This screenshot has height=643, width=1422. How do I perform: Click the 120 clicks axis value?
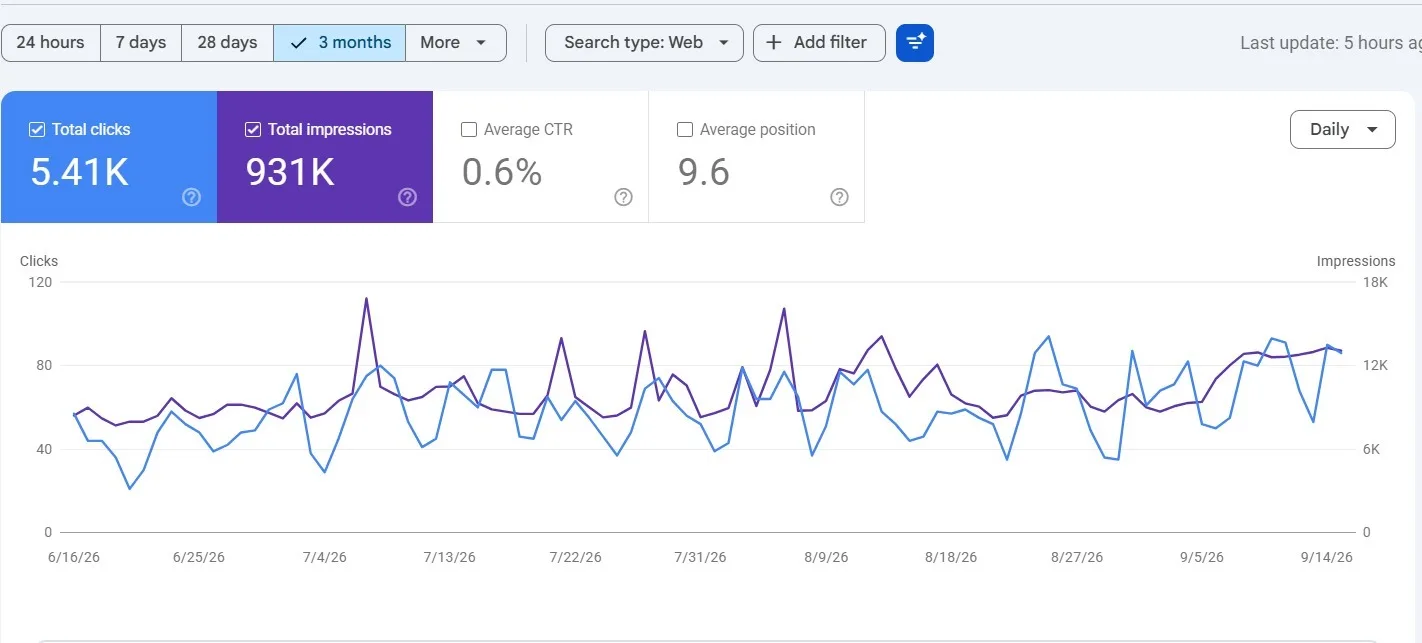41,282
